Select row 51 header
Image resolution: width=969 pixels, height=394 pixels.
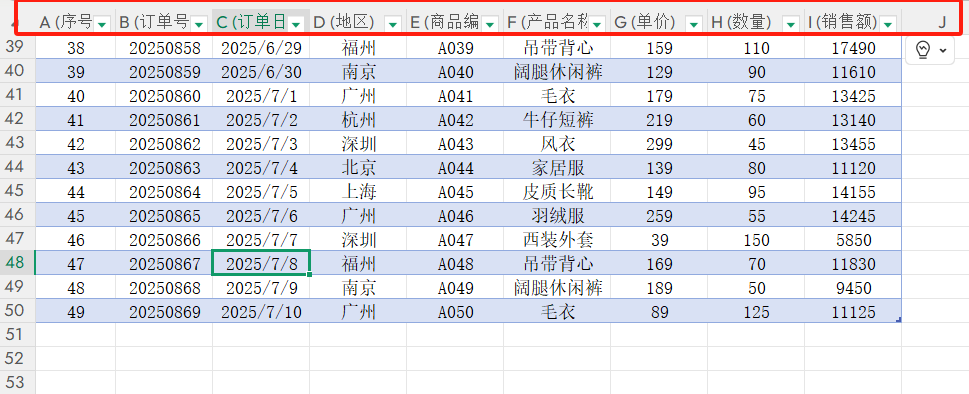[17, 334]
